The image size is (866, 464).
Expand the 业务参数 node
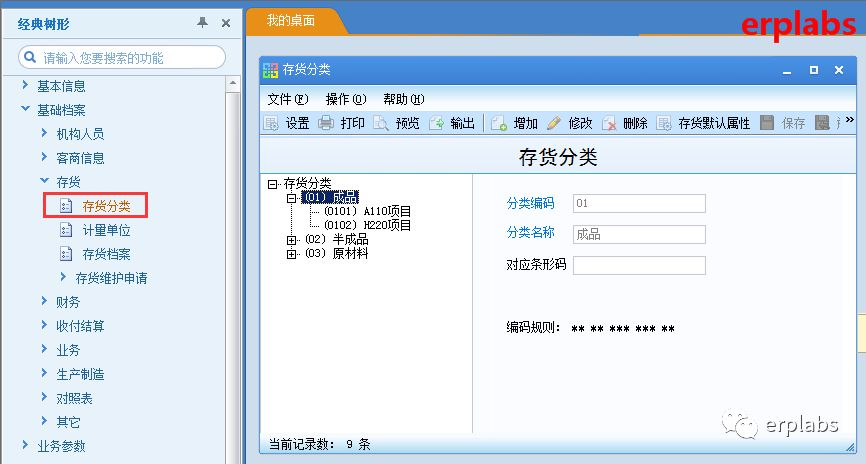click(25, 445)
